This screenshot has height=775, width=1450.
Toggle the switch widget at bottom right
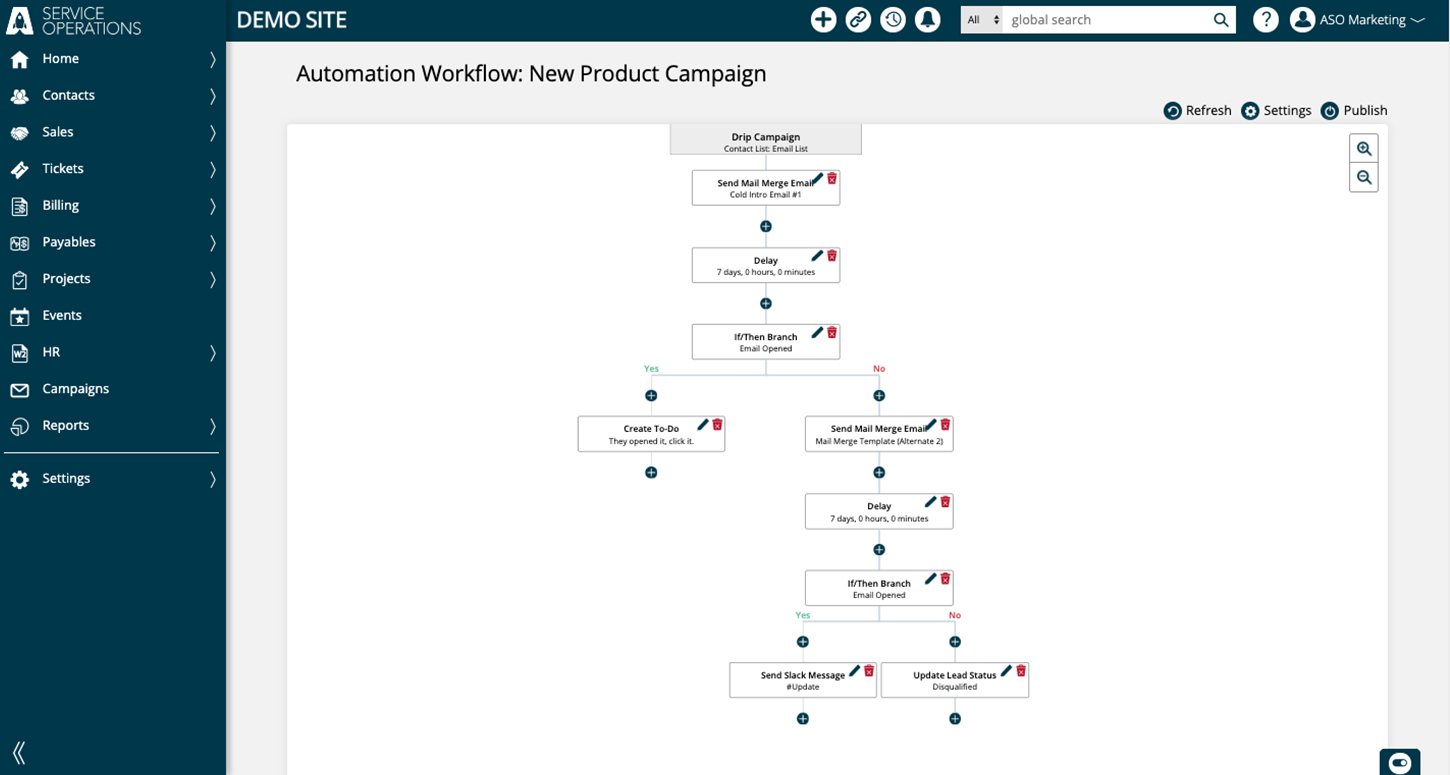[1400, 763]
